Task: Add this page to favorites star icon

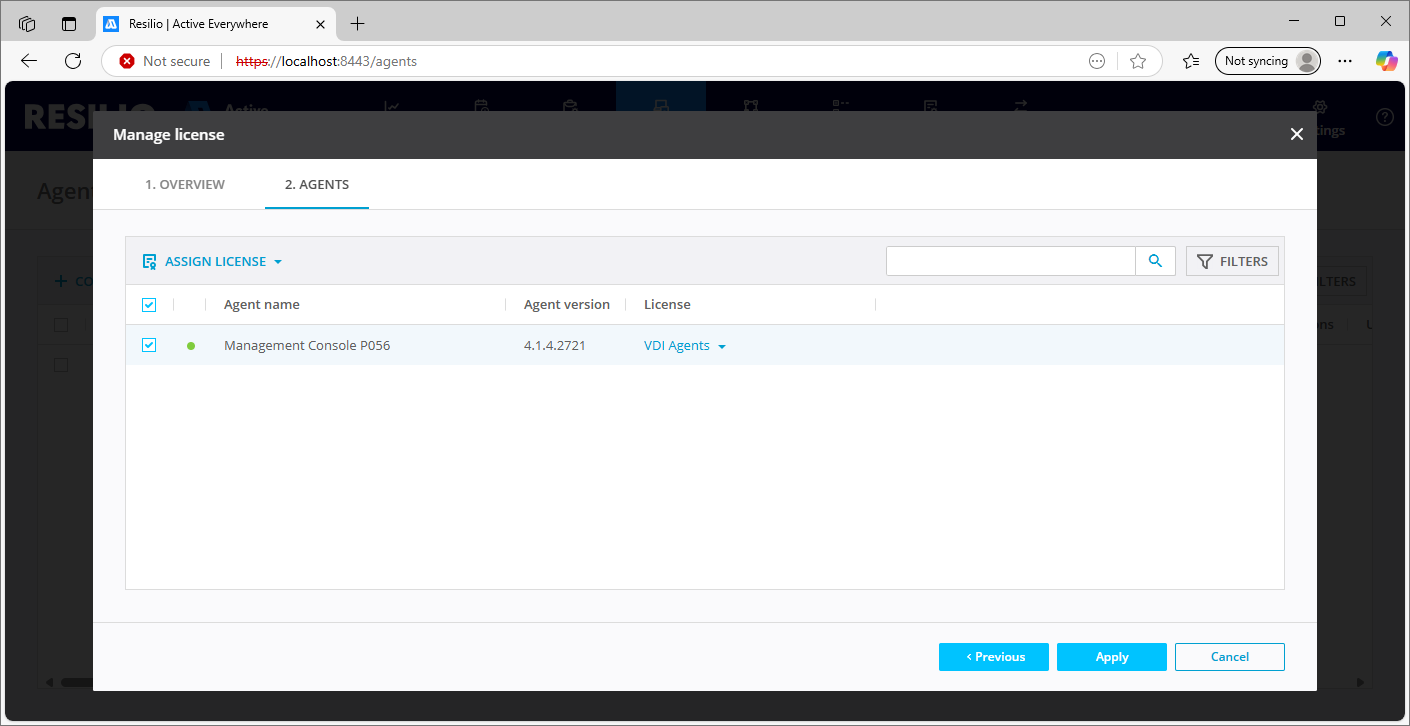Action: tap(1137, 61)
